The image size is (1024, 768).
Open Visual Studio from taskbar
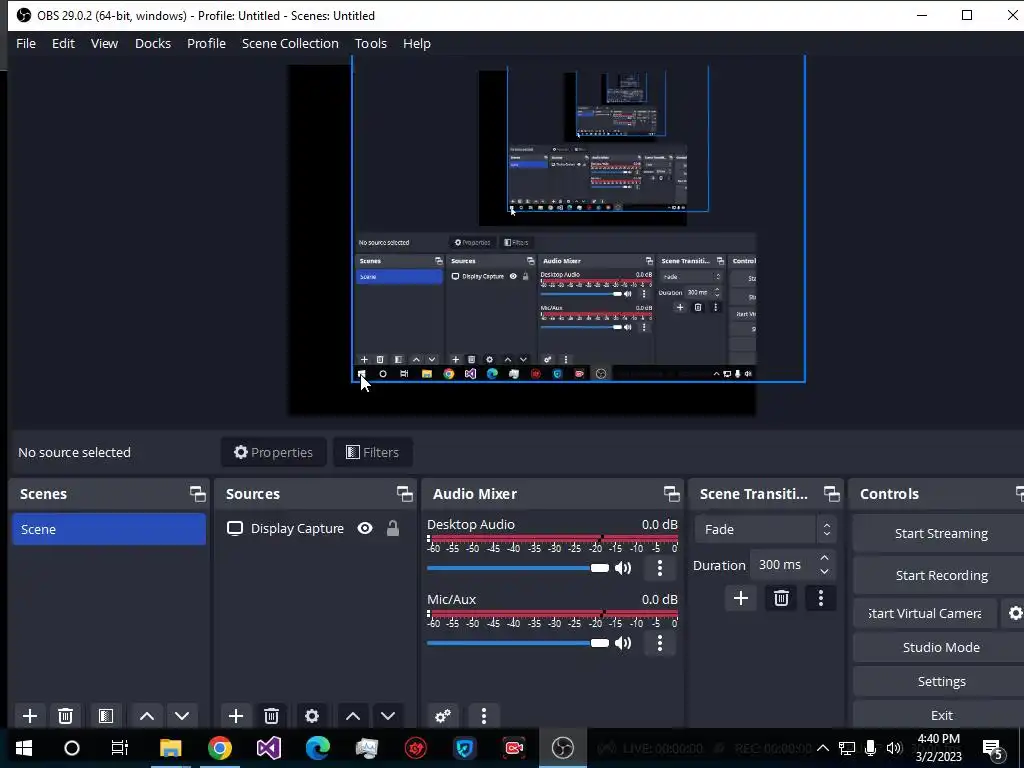(x=268, y=748)
